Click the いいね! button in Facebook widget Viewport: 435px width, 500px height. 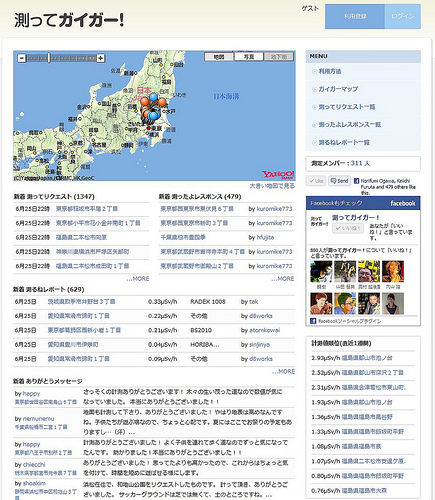pos(348,228)
